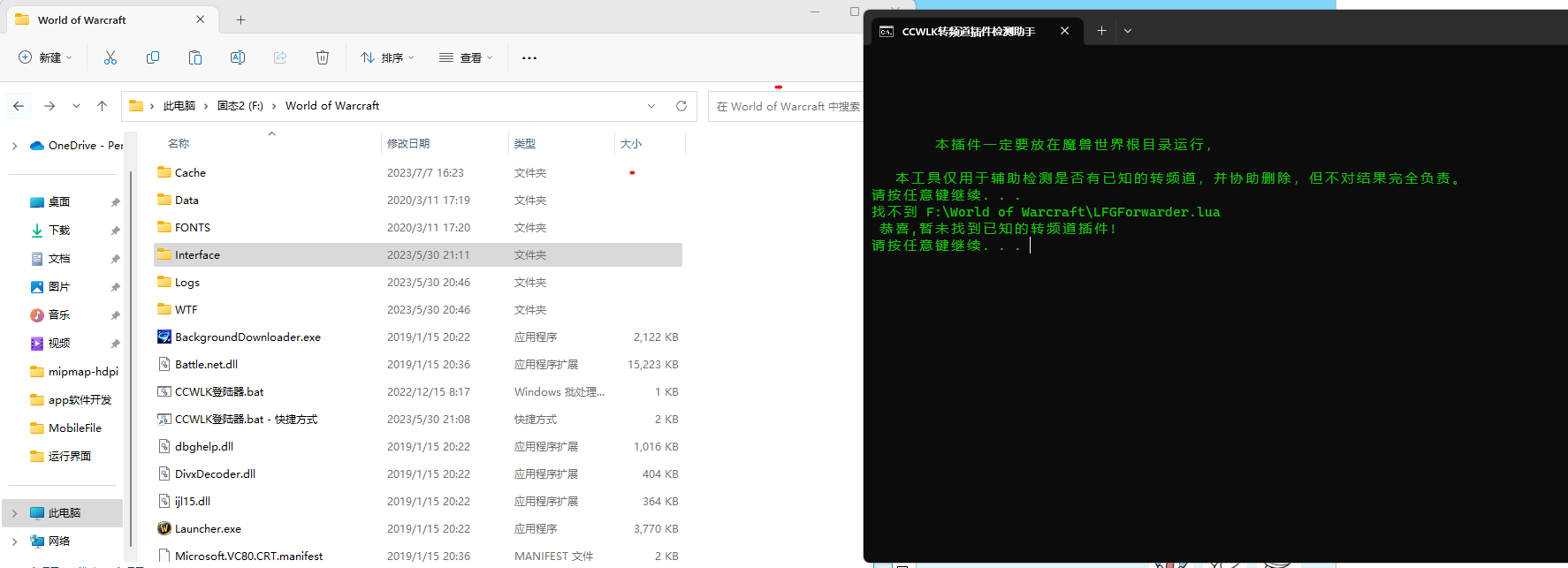The height and width of the screenshot is (568, 1568).
Task: Select file name DivxDecoder.dll
Action: [215, 473]
